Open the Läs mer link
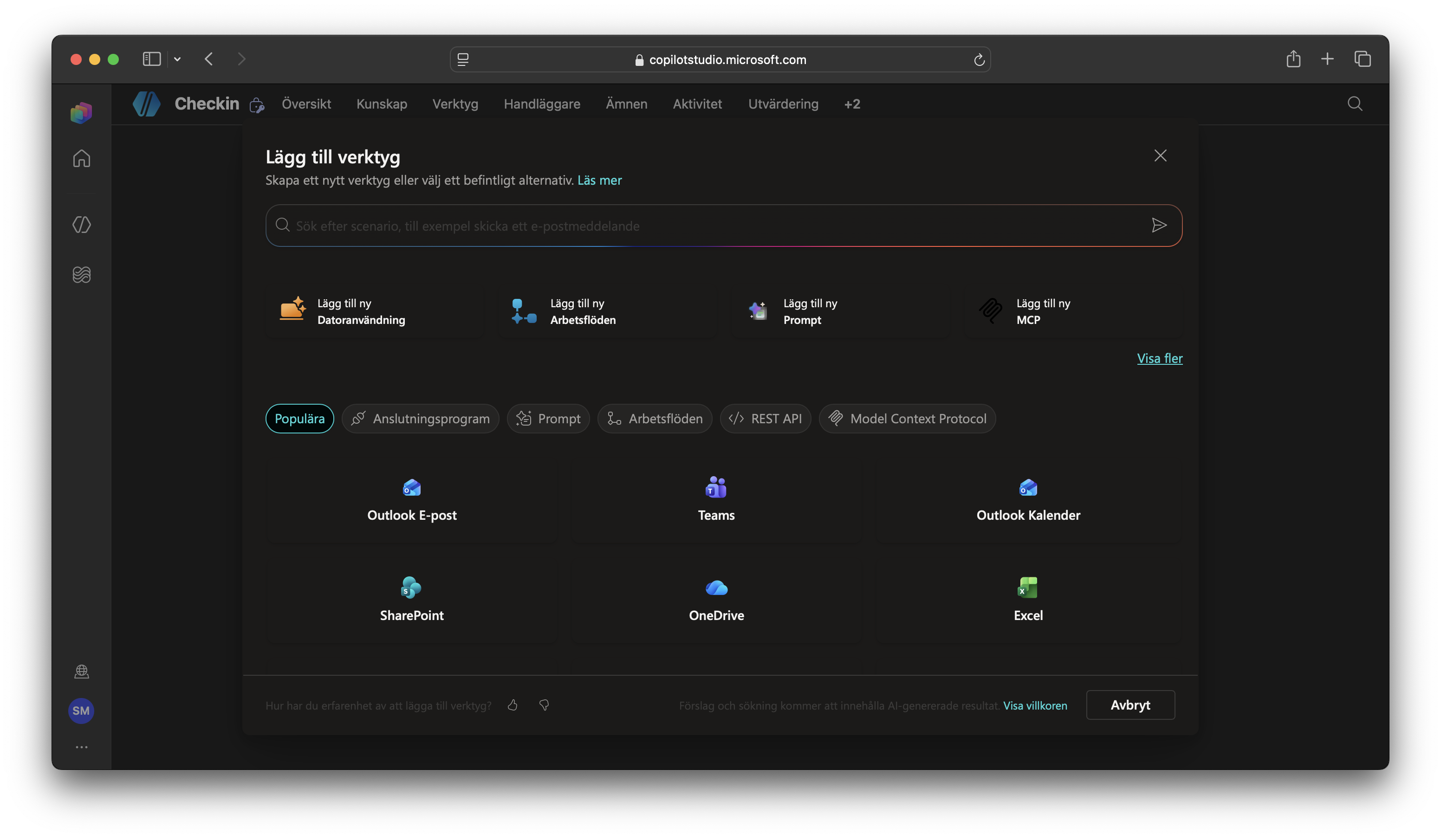Viewport: 1441px width, 840px height. pyautogui.click(x=599, y=180)
